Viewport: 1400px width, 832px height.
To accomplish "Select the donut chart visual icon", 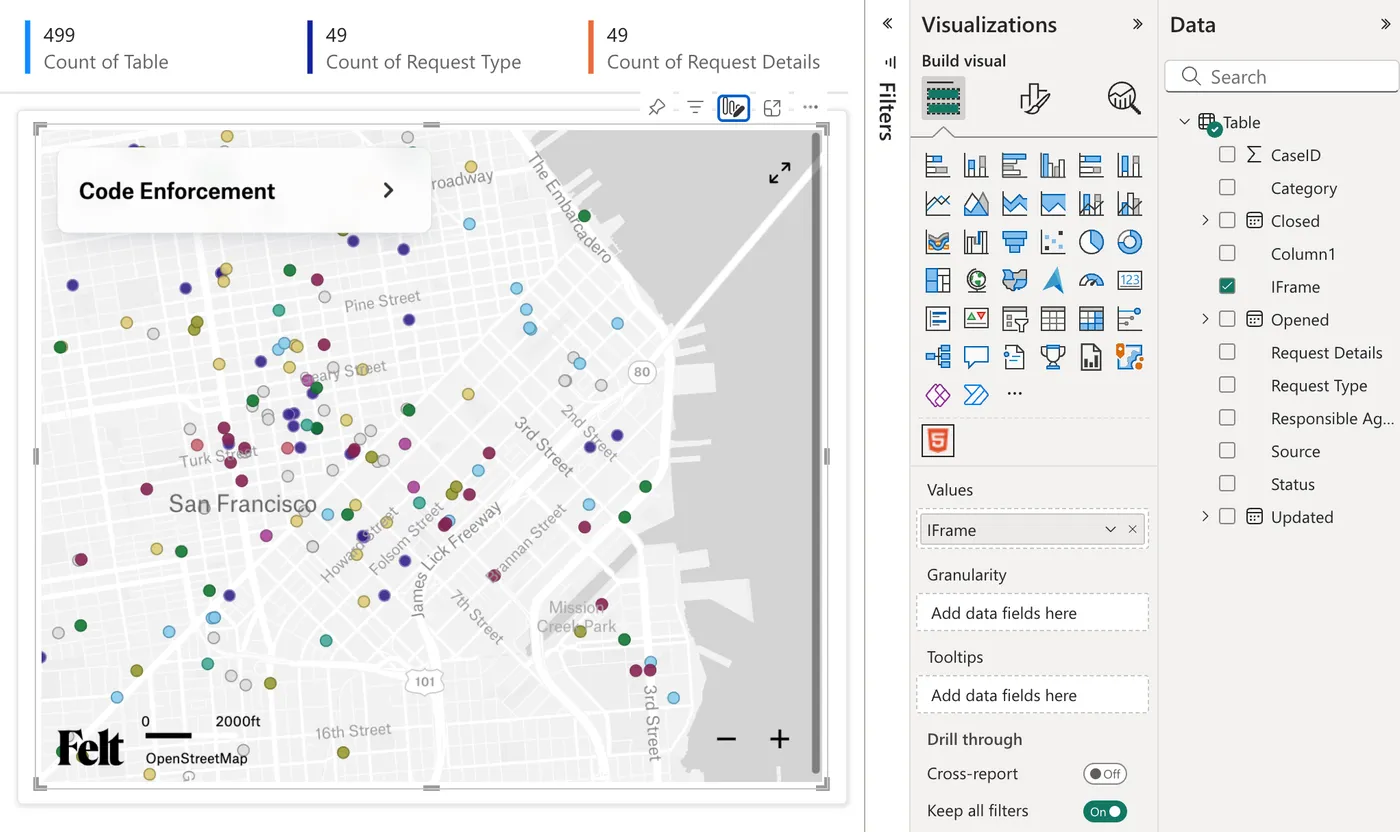I will click(1130, 242).
